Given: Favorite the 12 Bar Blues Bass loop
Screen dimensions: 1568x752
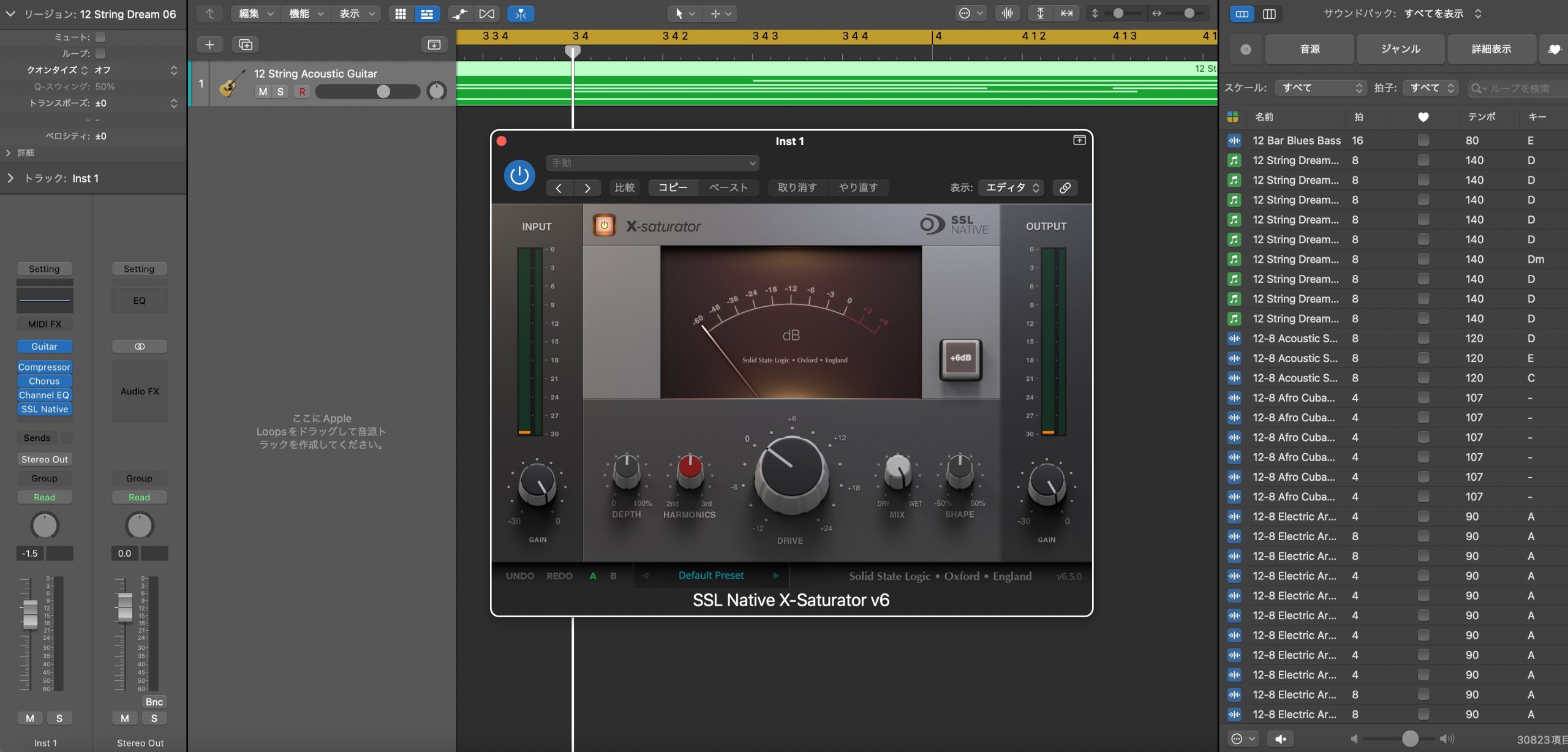Looking at the screenshot, I should pyautogui.click(x=1423, y=140).
